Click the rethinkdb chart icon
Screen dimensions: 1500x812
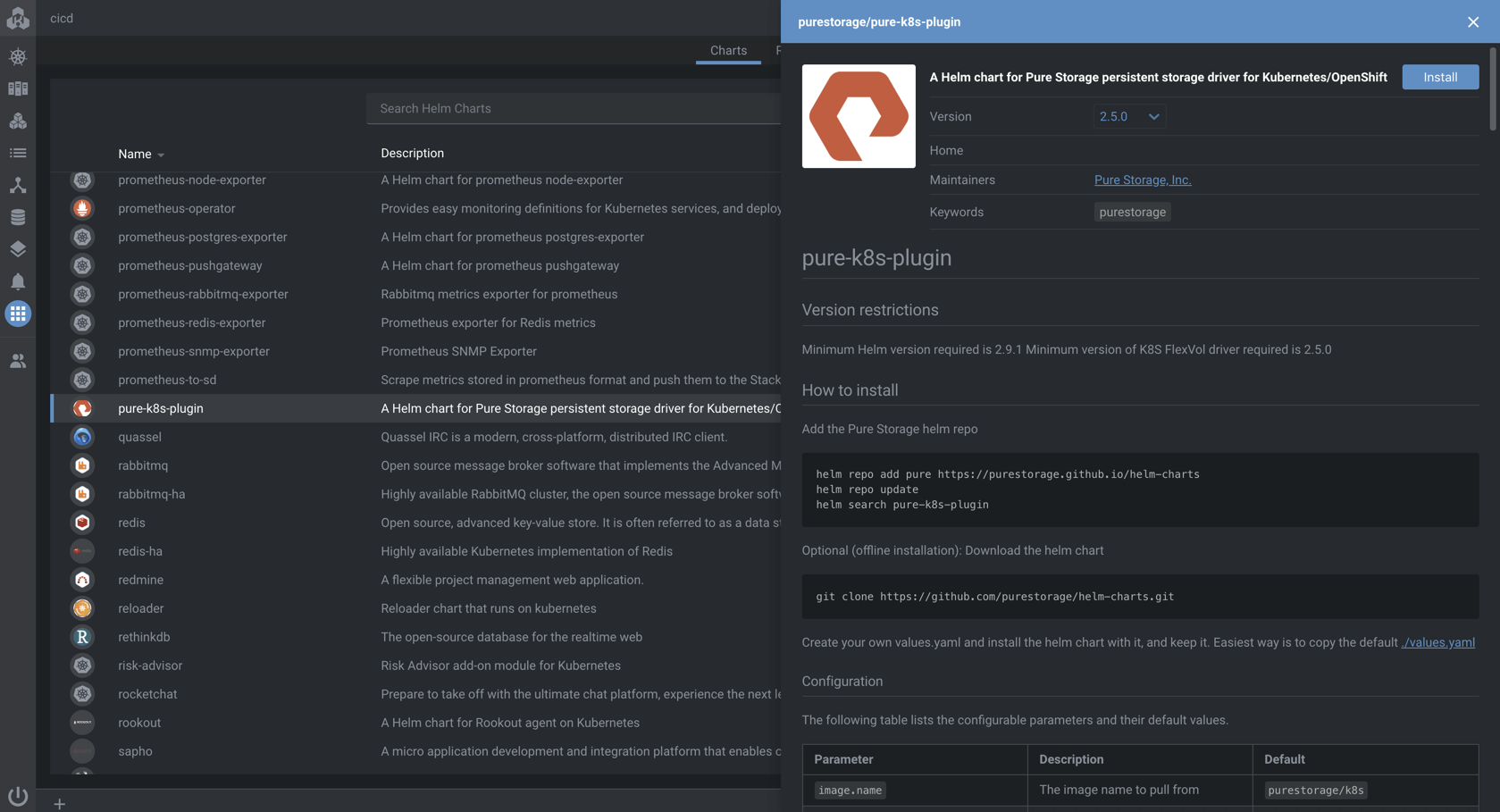tap(82, 637)
